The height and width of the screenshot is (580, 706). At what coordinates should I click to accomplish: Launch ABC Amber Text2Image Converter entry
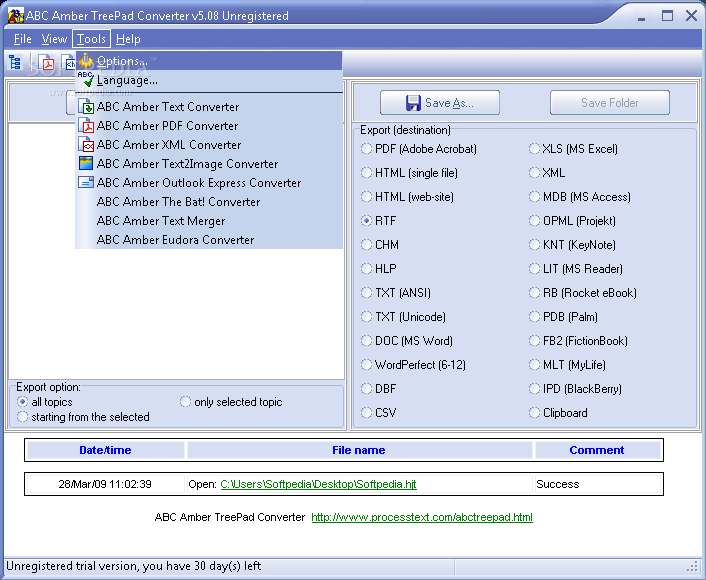pyautogui.click(x=209, y=163)
